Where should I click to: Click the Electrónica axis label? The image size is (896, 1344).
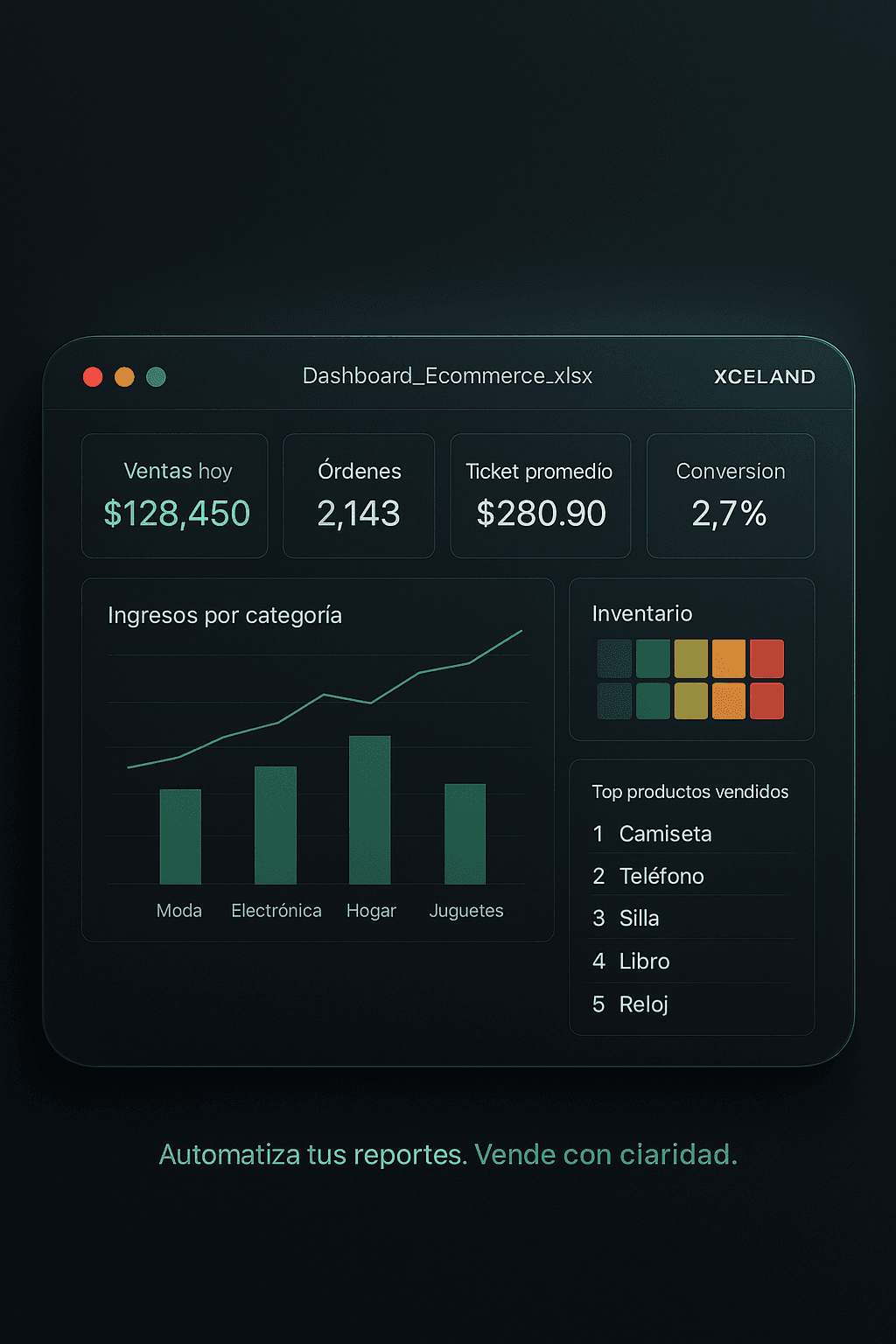pyautogui.click(x=276, y=911)
